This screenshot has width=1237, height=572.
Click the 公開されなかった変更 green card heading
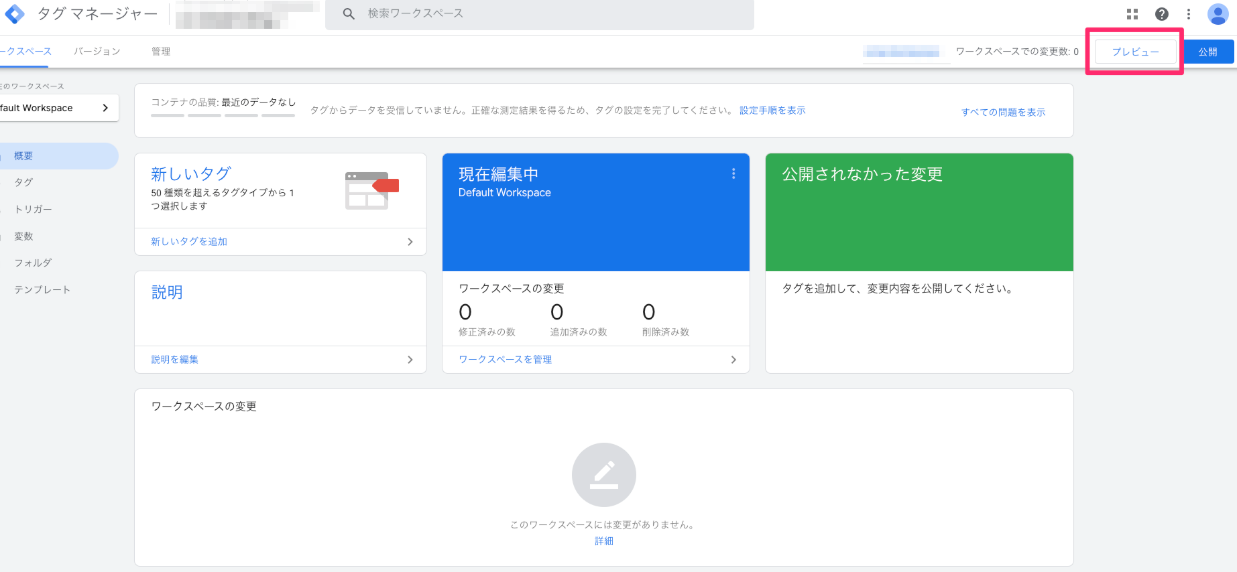862,174
